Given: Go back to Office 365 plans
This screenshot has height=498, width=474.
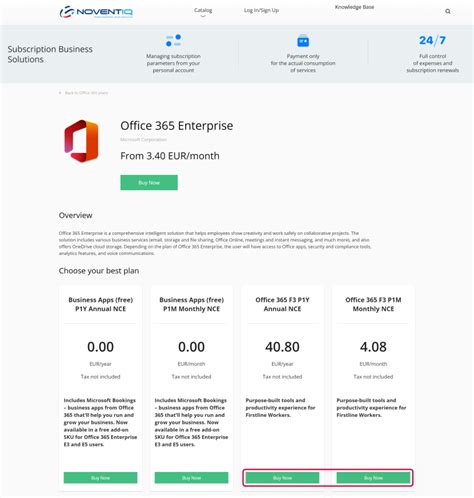Looking at the screenshot, I should pos(84,93).
